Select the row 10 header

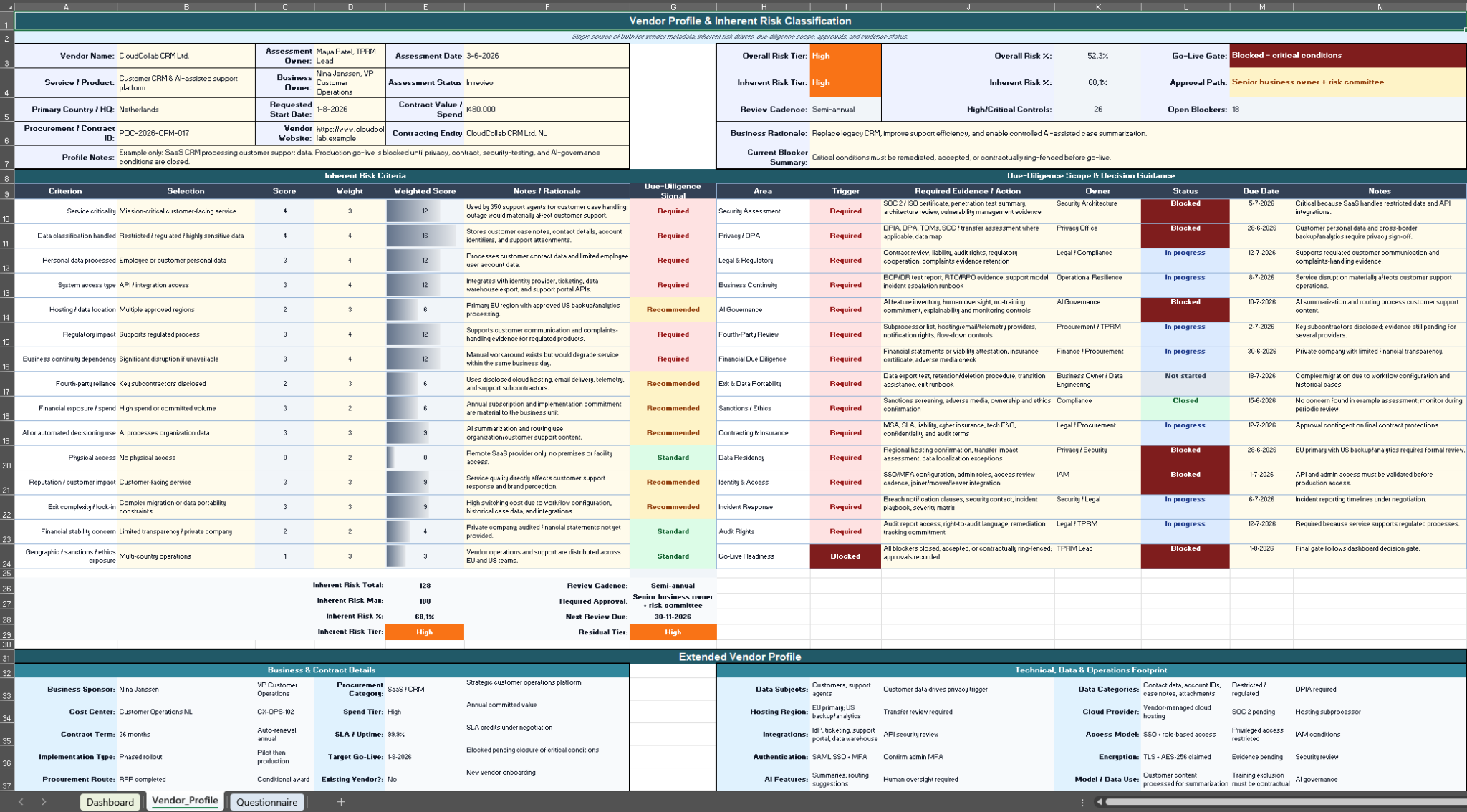coord(6,211)
